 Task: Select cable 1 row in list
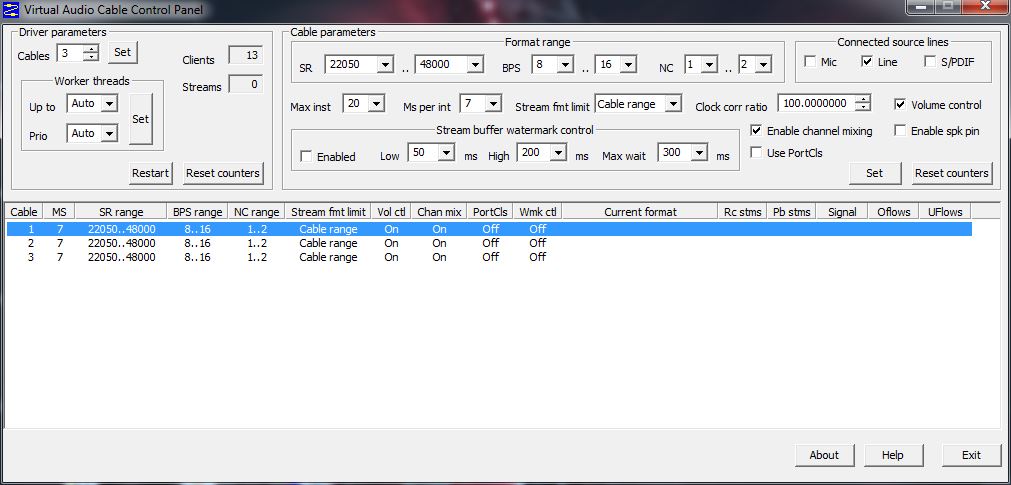[x=489, y=229]
